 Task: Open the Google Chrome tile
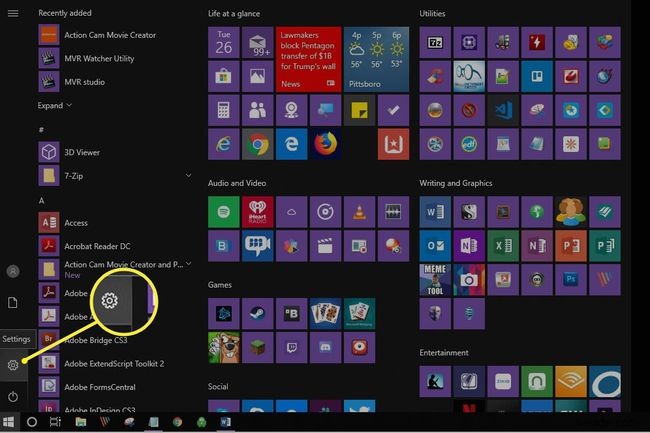(x=257, y=144)
